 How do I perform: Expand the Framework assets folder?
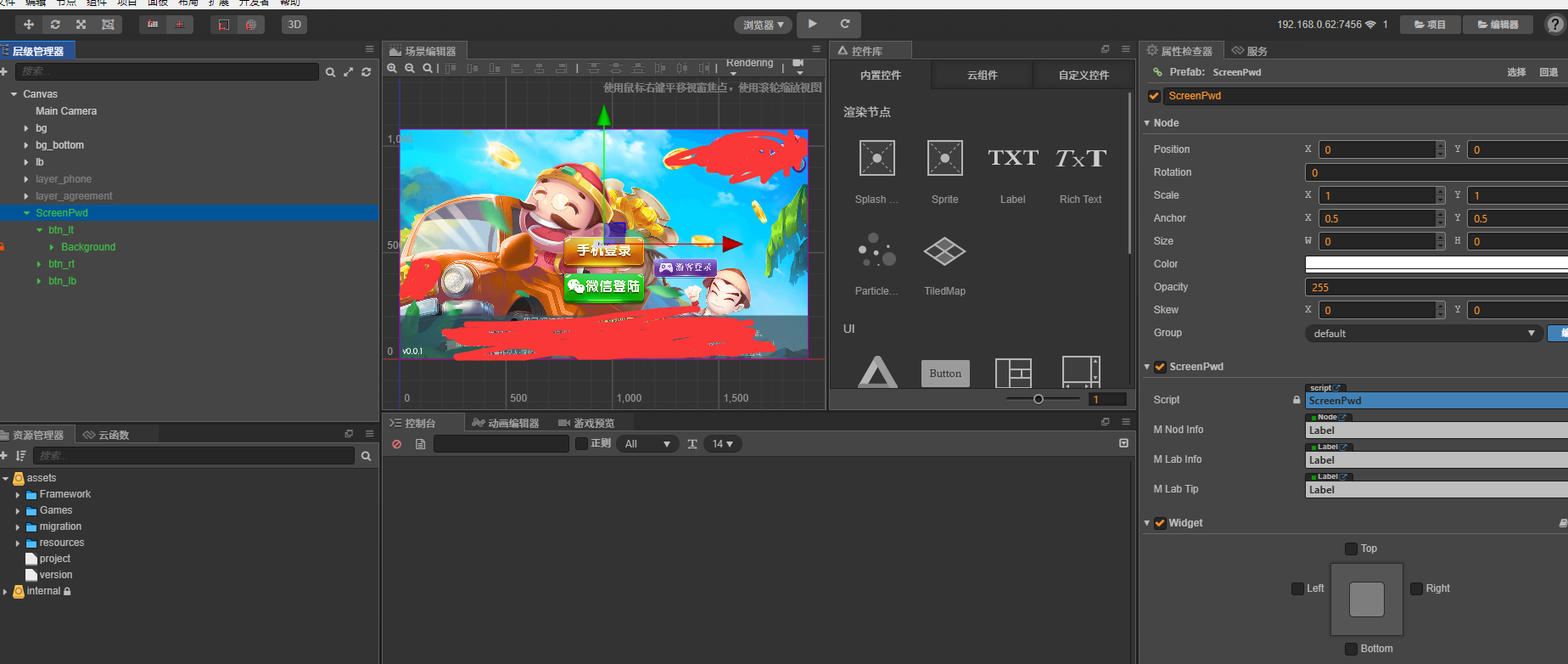[x=17, y=495]
